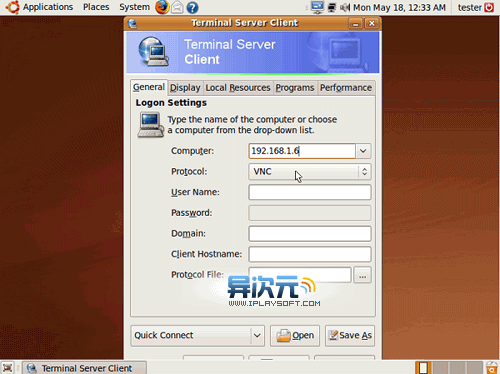Click the User Name input field

coord(310,192)
